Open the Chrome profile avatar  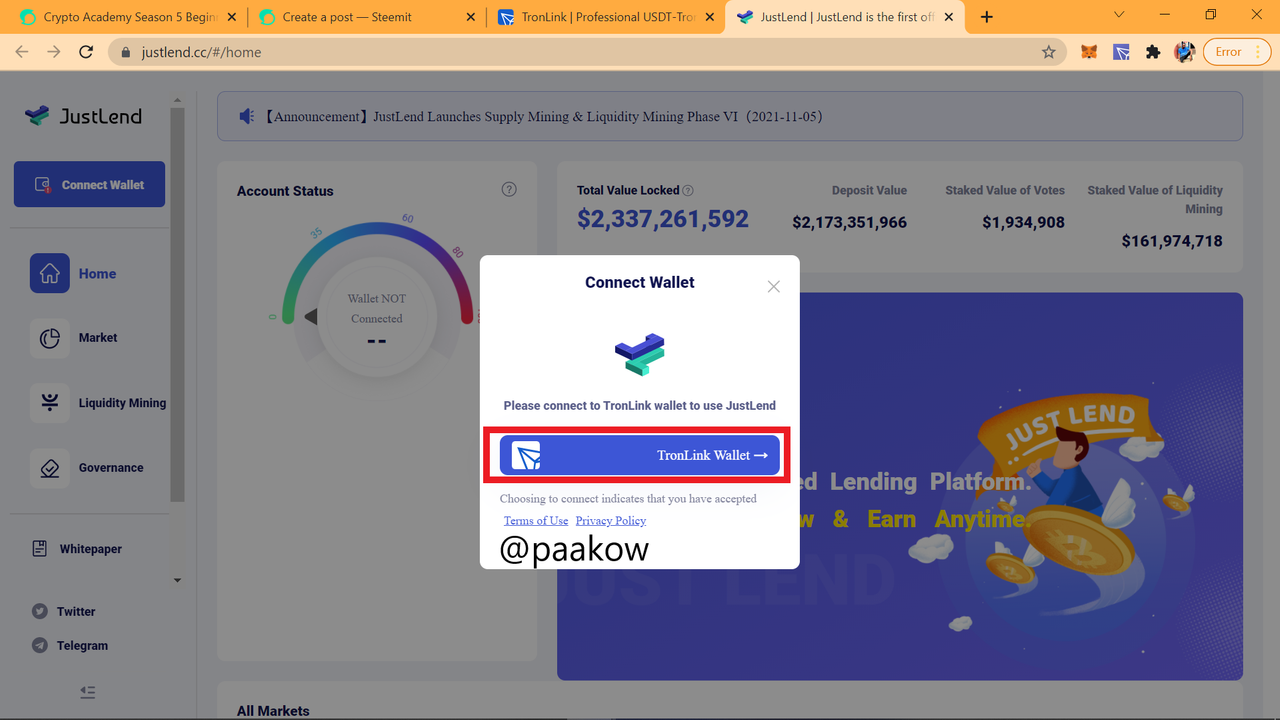point(1184,52)
